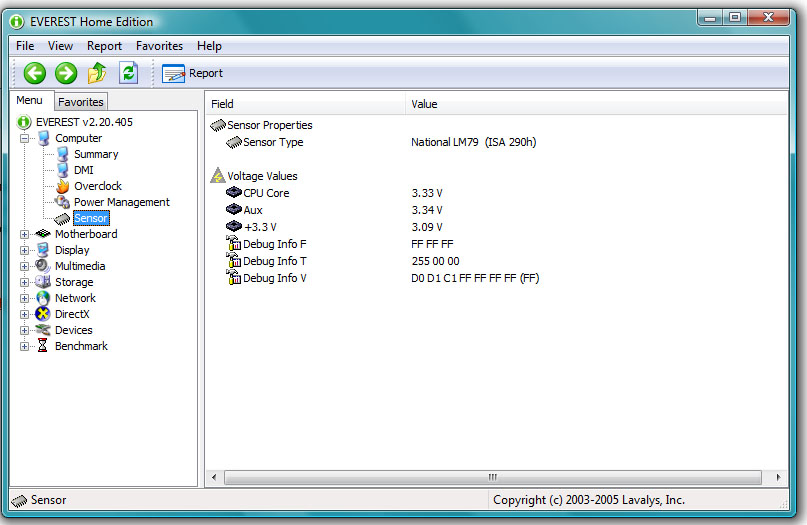This screenshot has height=525, width=807.
Task: Expand the DirectX tree node
Action: [x=24, y=314]
